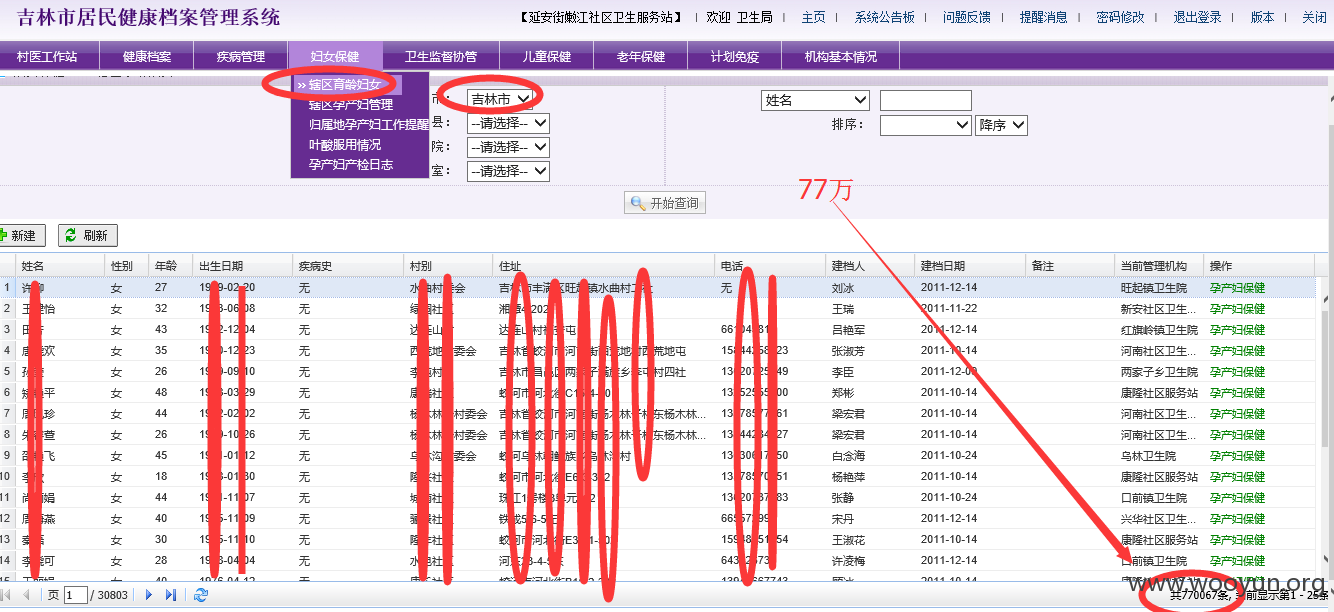The width and height of the screenshot is (1334, 612).
Task: Open the 降序 sort order dropdown
Action: click(x=1001, y=125)
